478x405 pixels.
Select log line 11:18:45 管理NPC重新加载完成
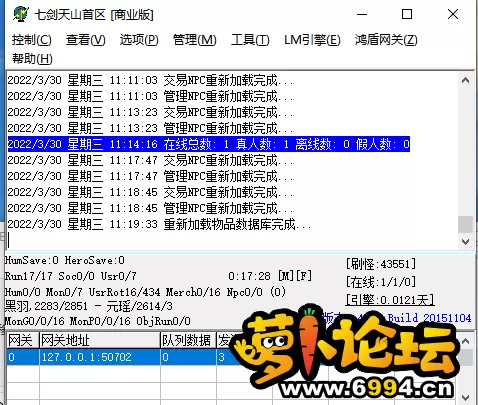pos(150,208)
